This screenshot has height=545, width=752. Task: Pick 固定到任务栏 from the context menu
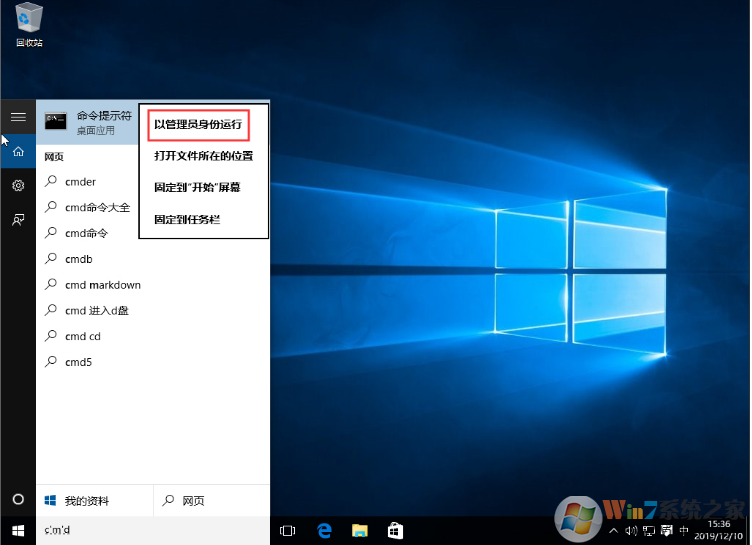click(187, 218)
